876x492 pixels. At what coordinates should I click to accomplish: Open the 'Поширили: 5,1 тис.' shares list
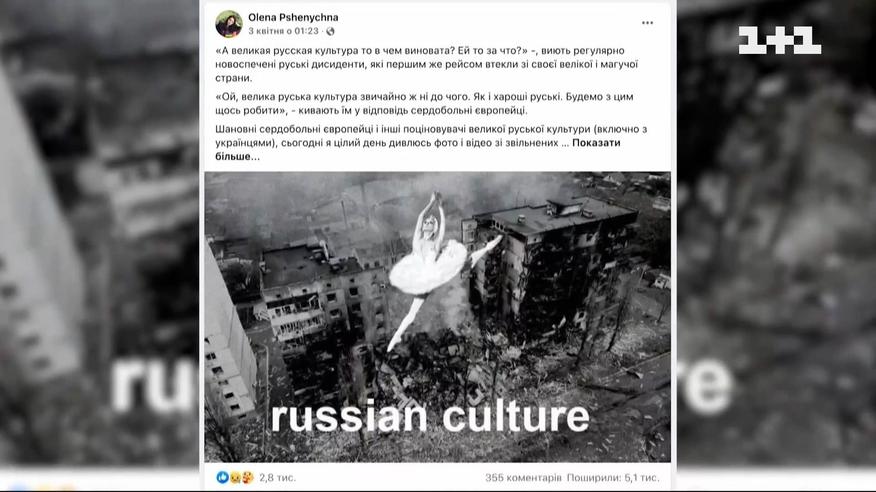[x=613, y=477]
